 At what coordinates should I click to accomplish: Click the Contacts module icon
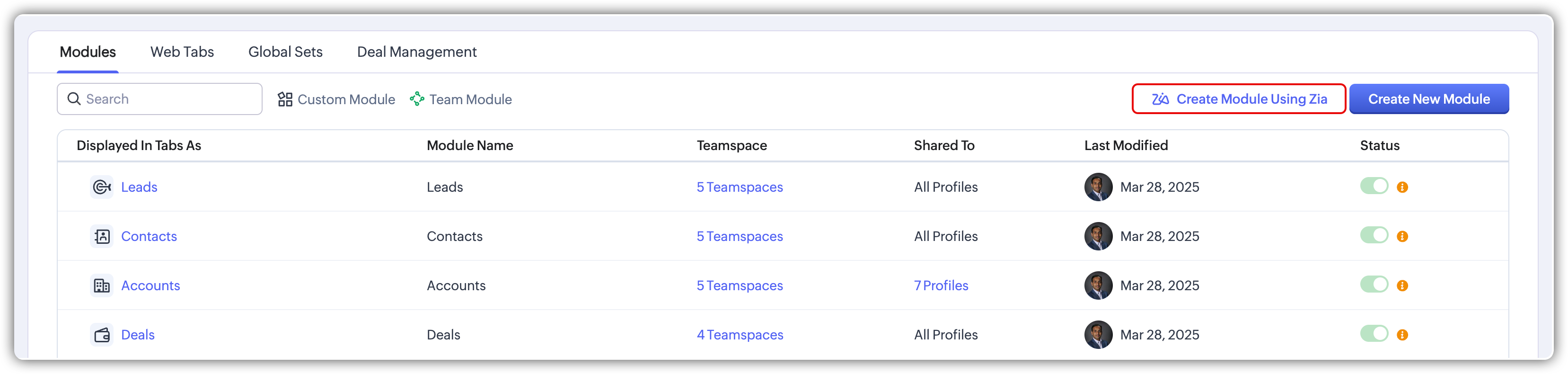coord(102,236)
